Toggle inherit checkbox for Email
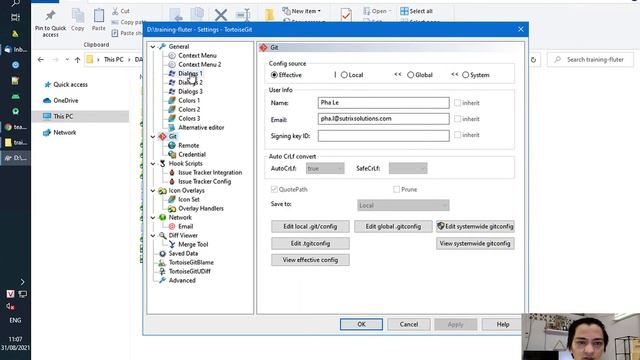The image size is (640, 360). coord(458,119)
